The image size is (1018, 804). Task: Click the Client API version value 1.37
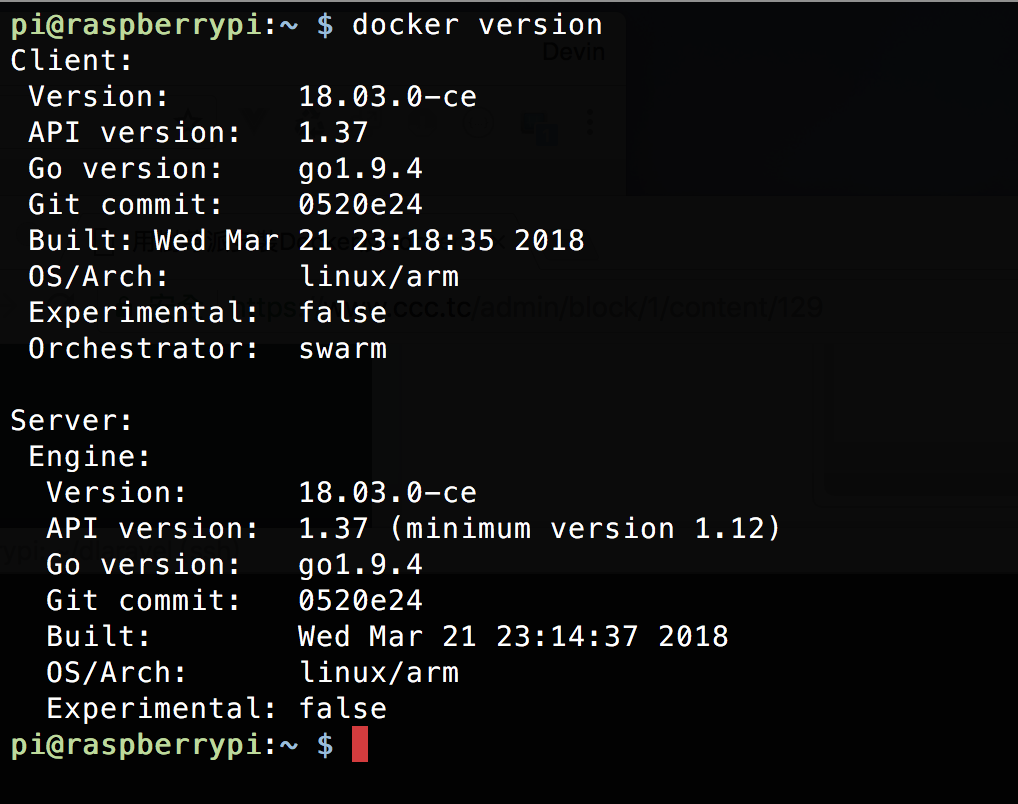pos(333,133)
